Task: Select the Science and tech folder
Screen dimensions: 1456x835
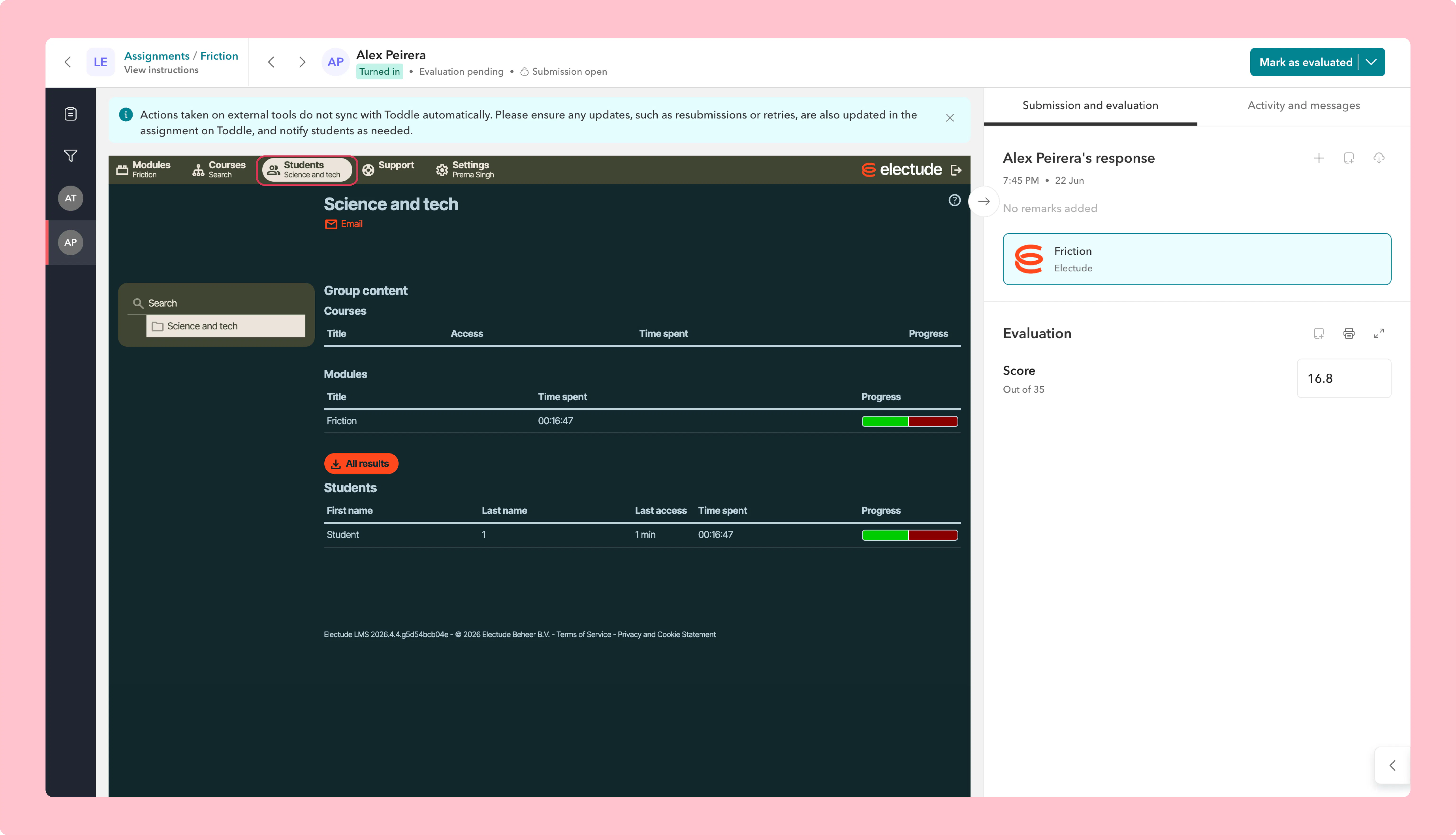Action: coord(225,326)
